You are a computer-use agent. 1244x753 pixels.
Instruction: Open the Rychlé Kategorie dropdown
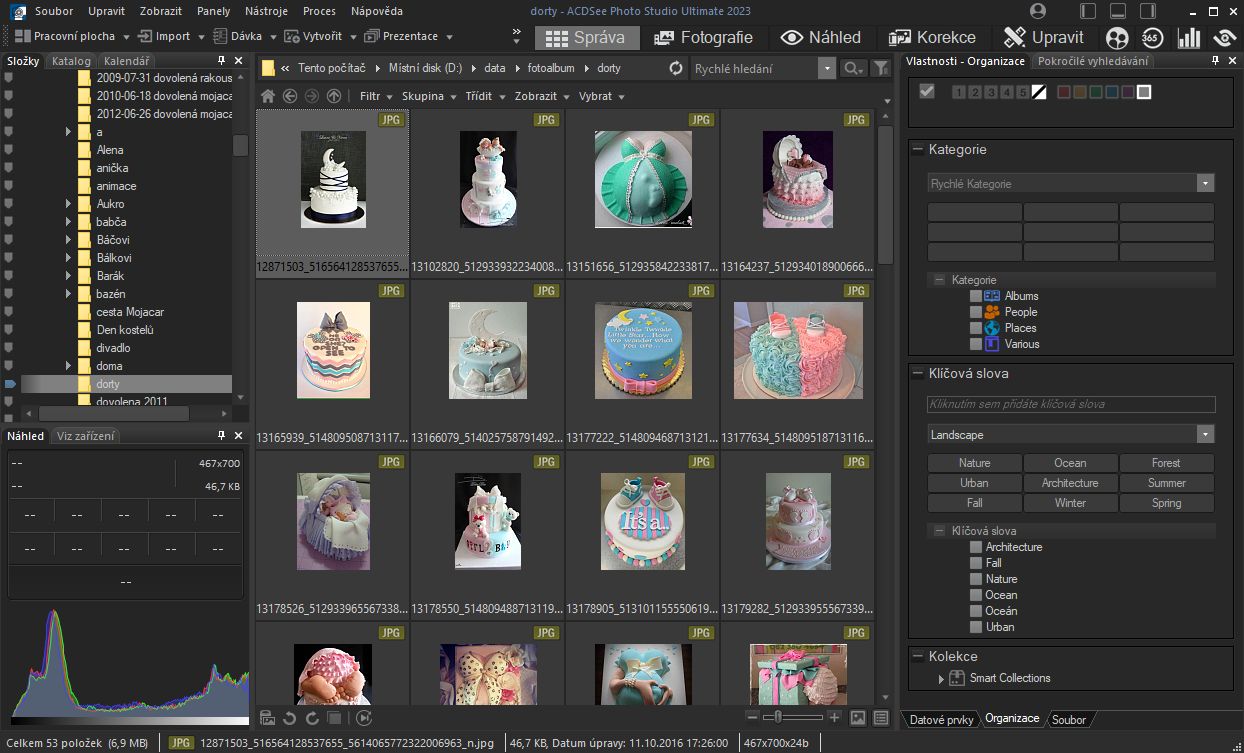point(1206,184)
